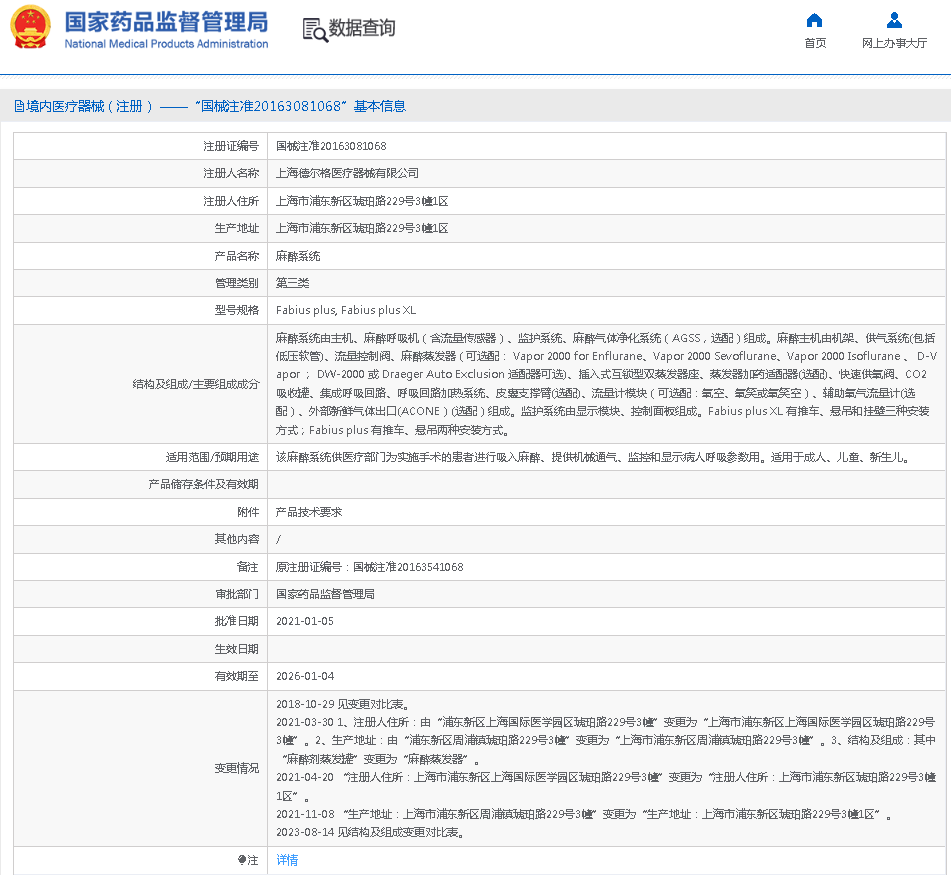This screenshot has width=951, height=875.
Task: Click the product name 麻醉系统 cell
Action: click(x=298, y=256)
